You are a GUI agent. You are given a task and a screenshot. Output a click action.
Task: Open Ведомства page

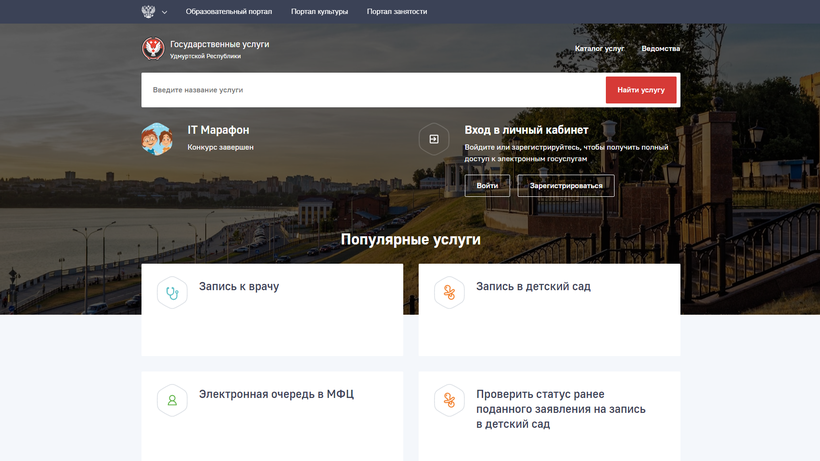[660, 49]
